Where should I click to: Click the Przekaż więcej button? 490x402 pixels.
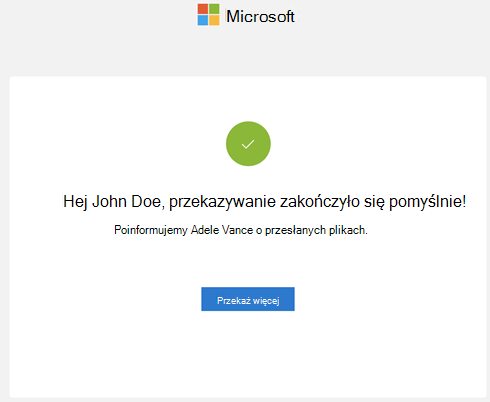(248, 299)
